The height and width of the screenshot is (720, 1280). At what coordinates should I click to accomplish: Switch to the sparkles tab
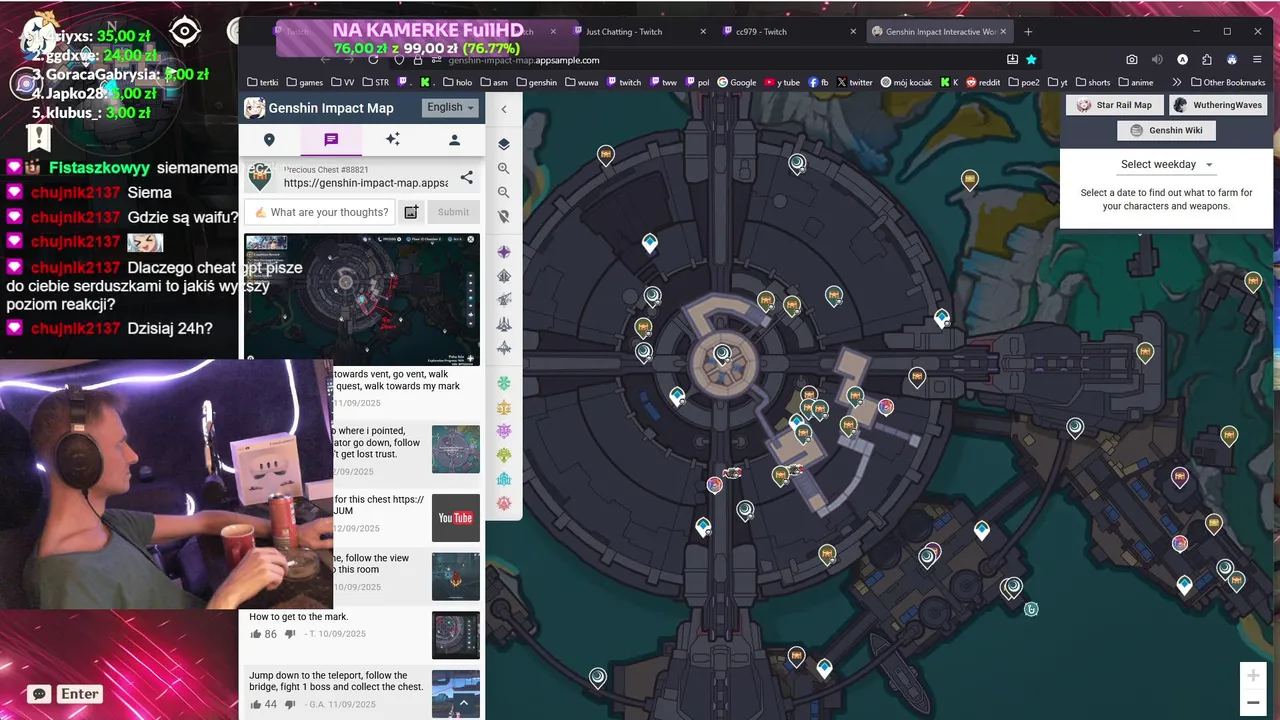click(392, 140)
